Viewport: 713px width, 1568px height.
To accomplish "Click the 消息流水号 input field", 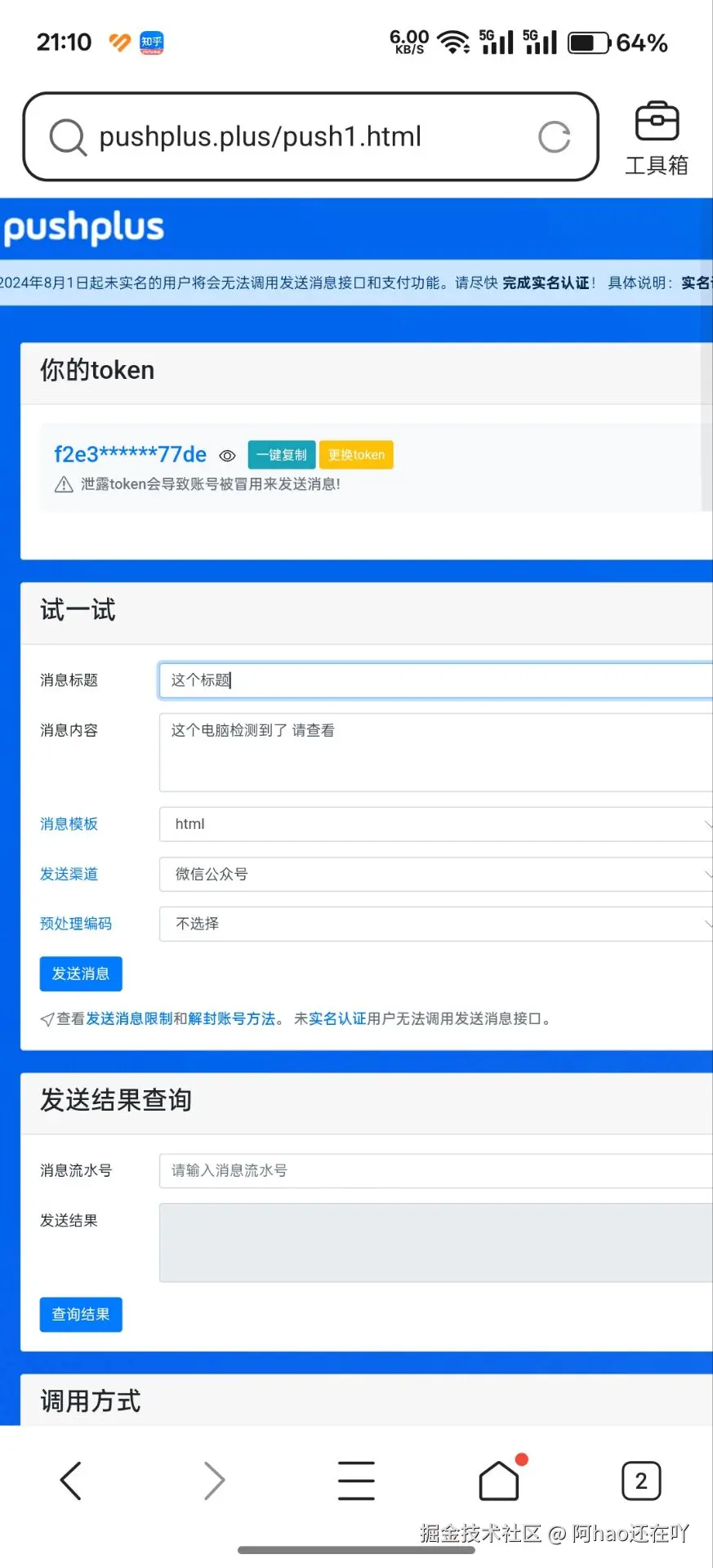I will 435,1170.
